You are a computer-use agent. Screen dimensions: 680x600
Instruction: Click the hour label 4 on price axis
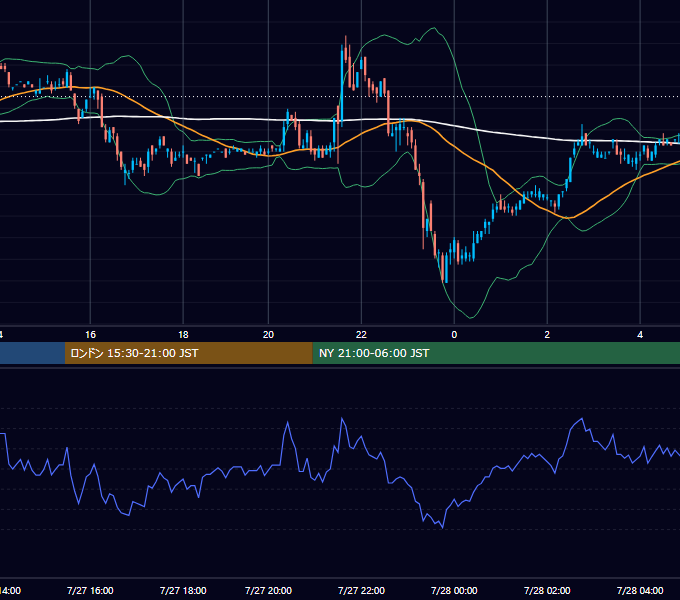(x=640, y=335)
